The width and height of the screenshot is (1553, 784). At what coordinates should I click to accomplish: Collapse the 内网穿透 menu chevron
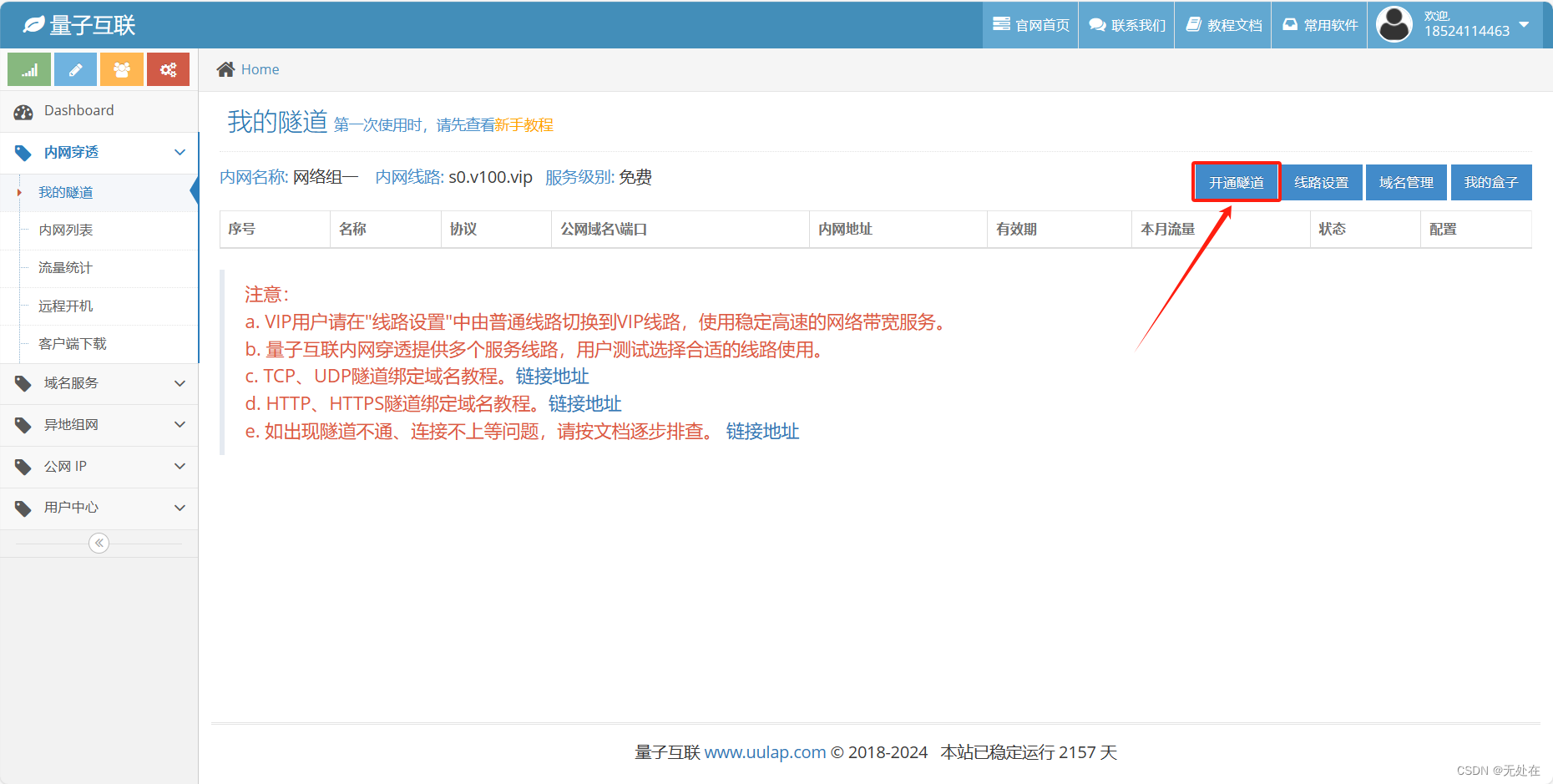(x=180, y=152)
